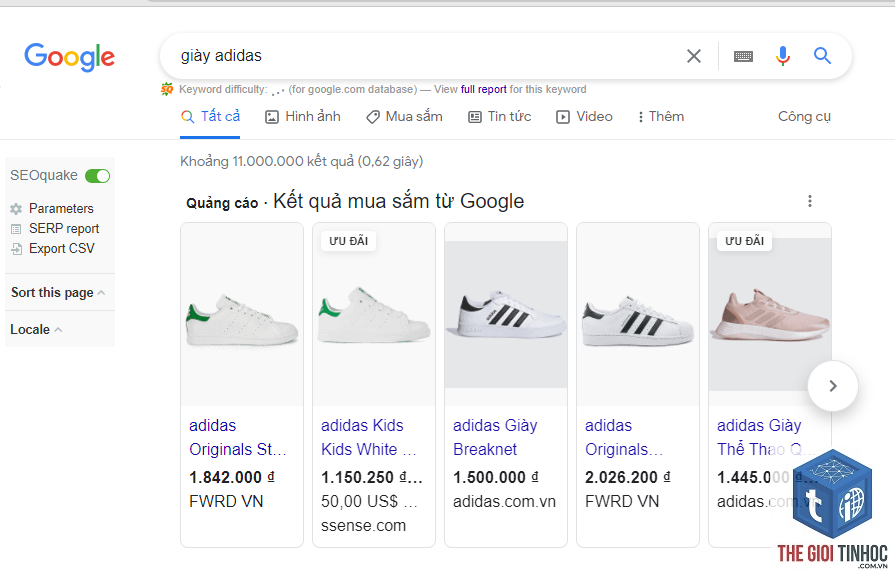The image size is (895, 571).
Task: Click the Kết quả mua sắm từ Google heading
Action: point(398,201)
